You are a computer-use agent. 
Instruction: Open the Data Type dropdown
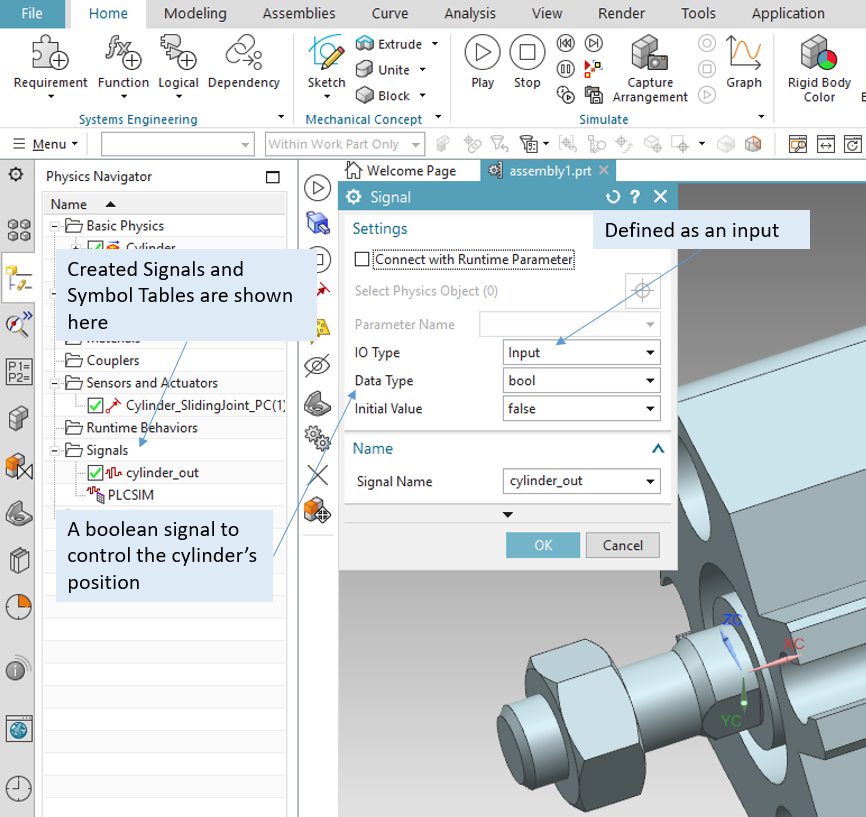click(x=581, y=380)
